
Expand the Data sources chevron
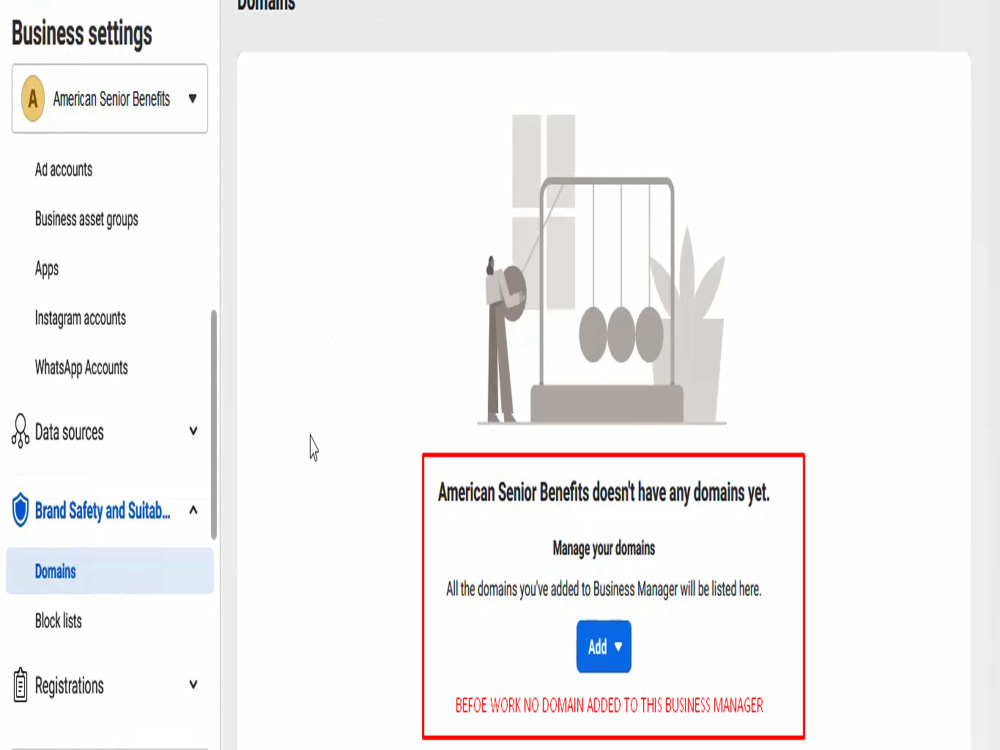(193, 431)
